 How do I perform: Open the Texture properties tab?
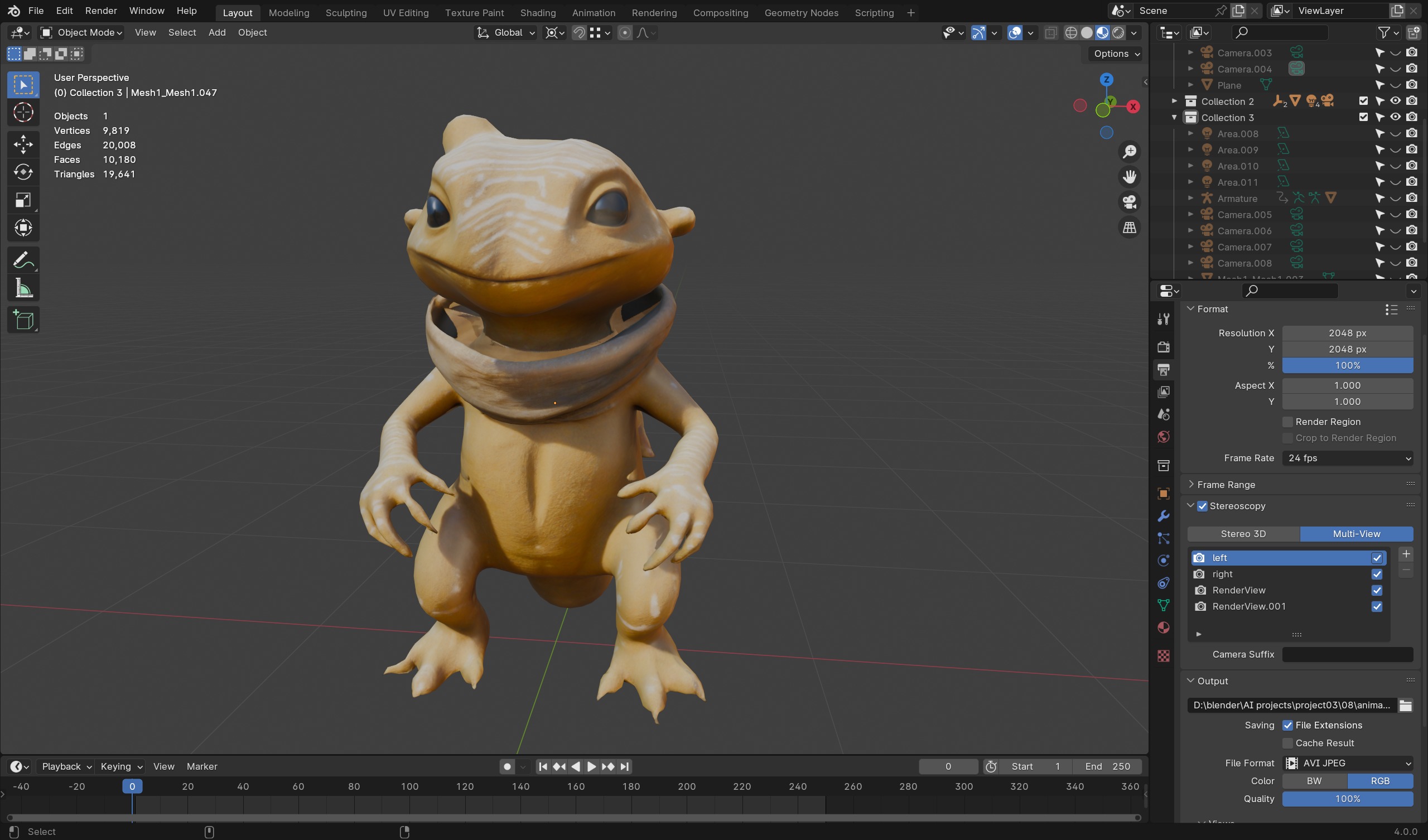click(x=1164, y=656)
